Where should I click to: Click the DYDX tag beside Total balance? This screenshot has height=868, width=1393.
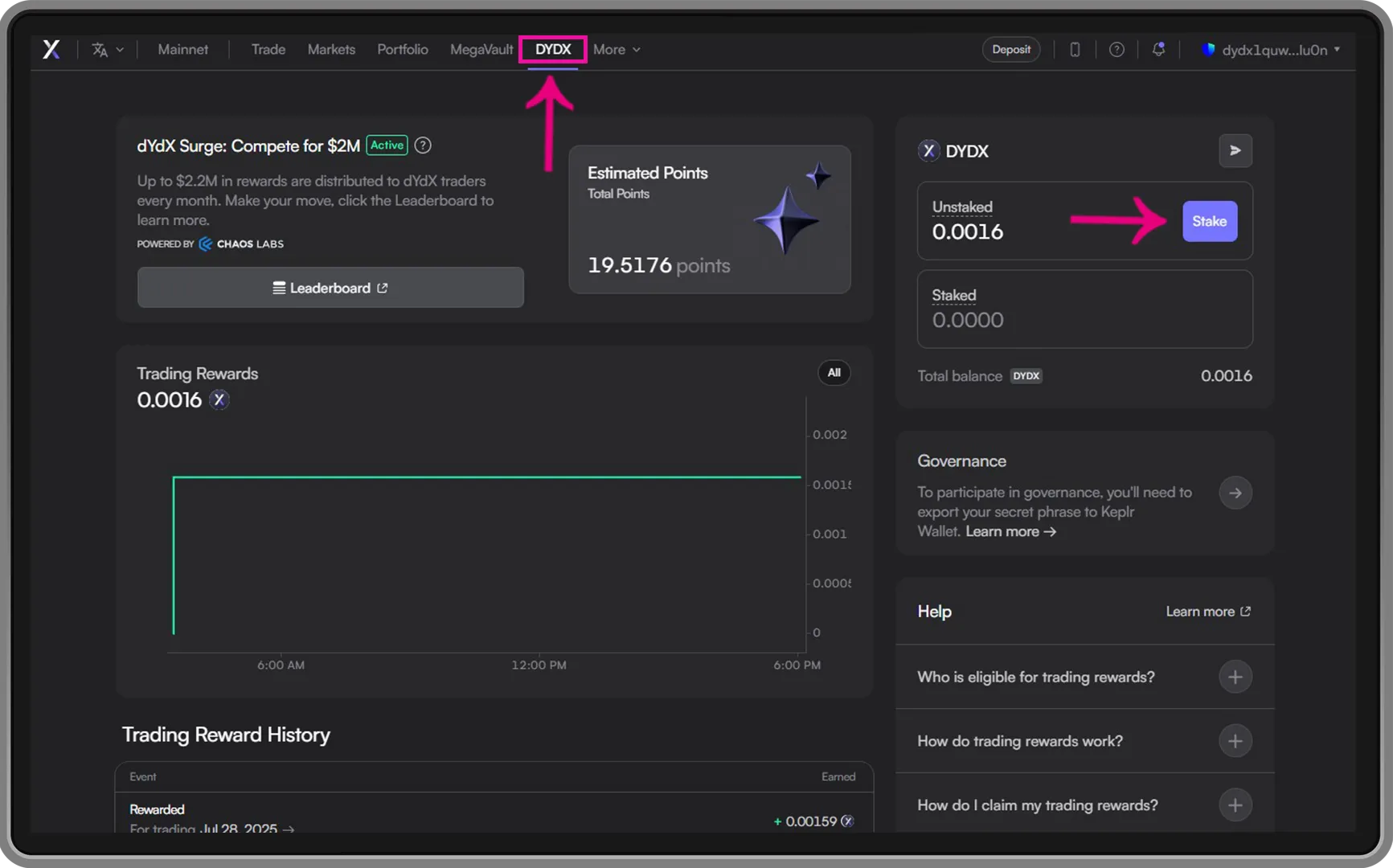point(1026,375)
